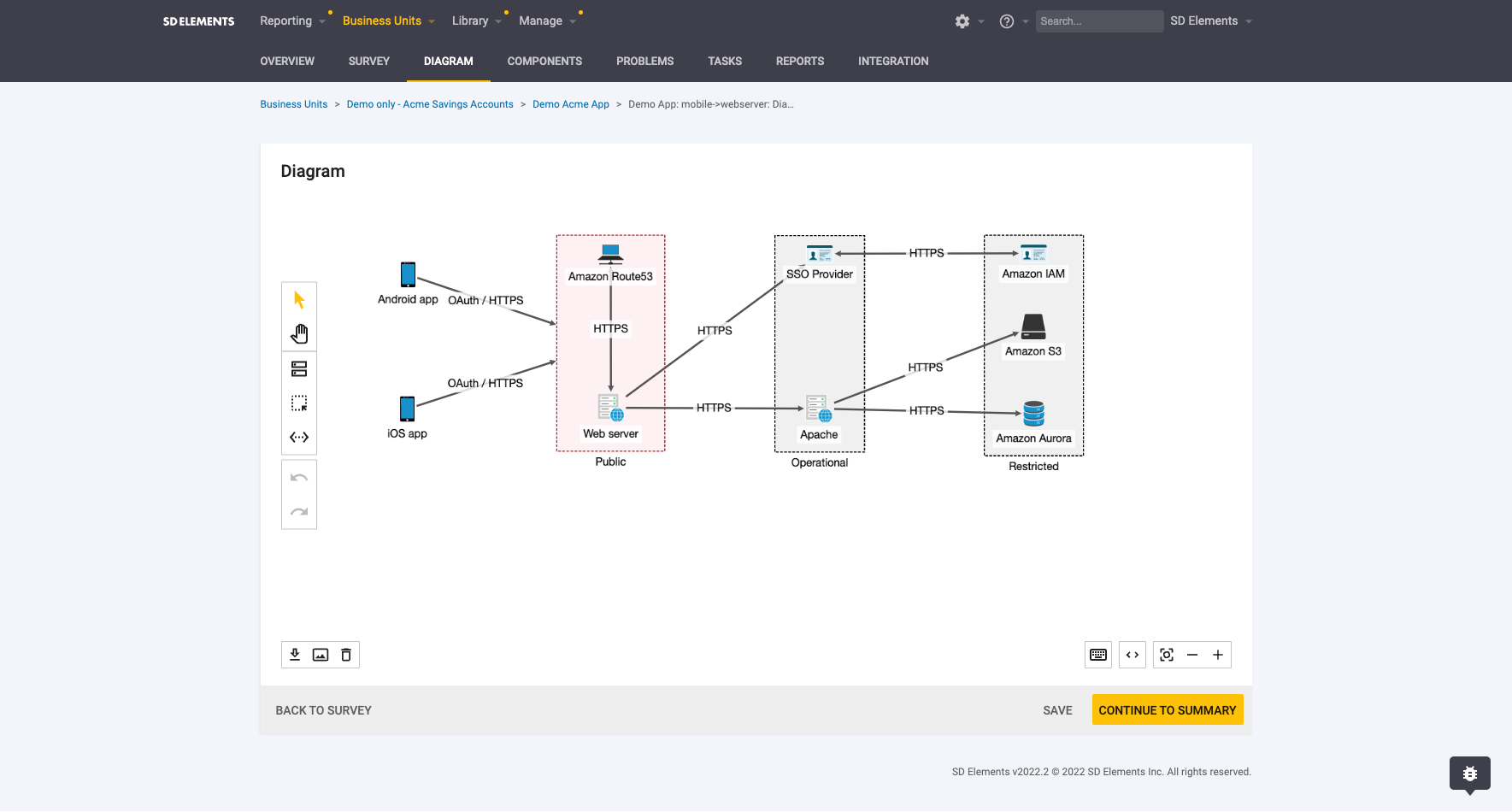
Task: Select the iOS app phone node
Action: 408,409
